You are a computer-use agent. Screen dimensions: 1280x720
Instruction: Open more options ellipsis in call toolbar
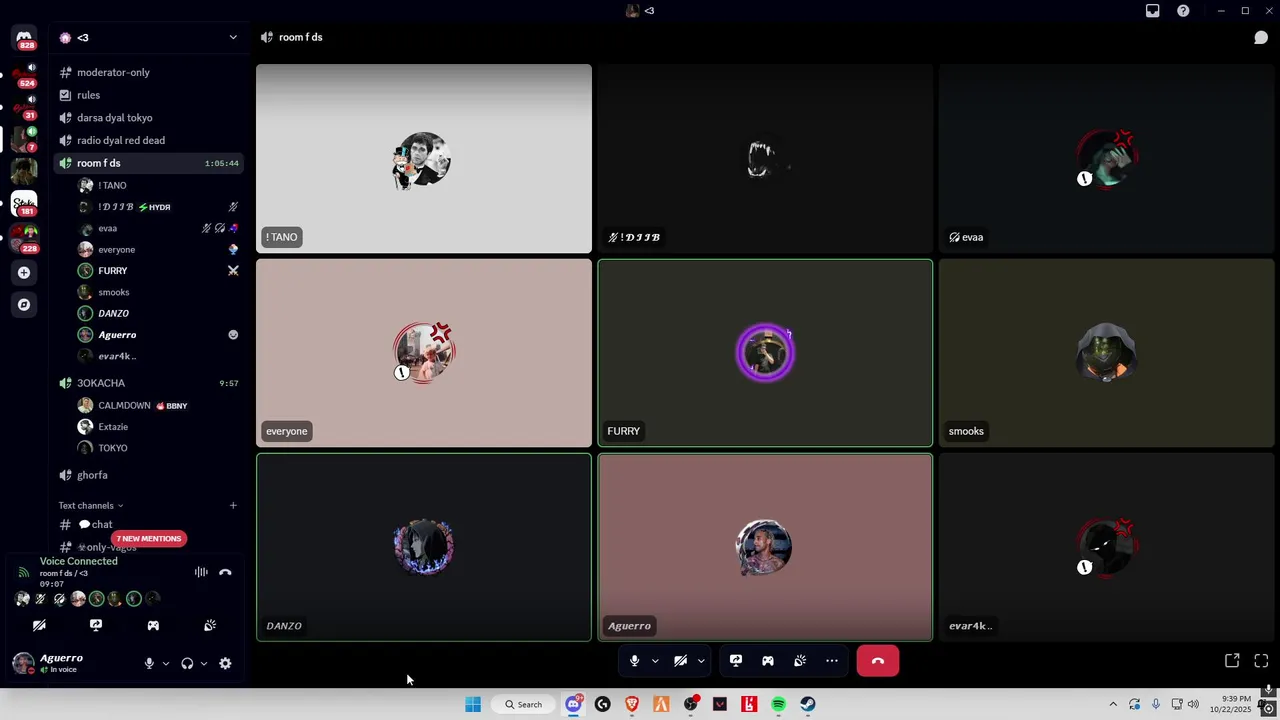[x=832, y=661]
